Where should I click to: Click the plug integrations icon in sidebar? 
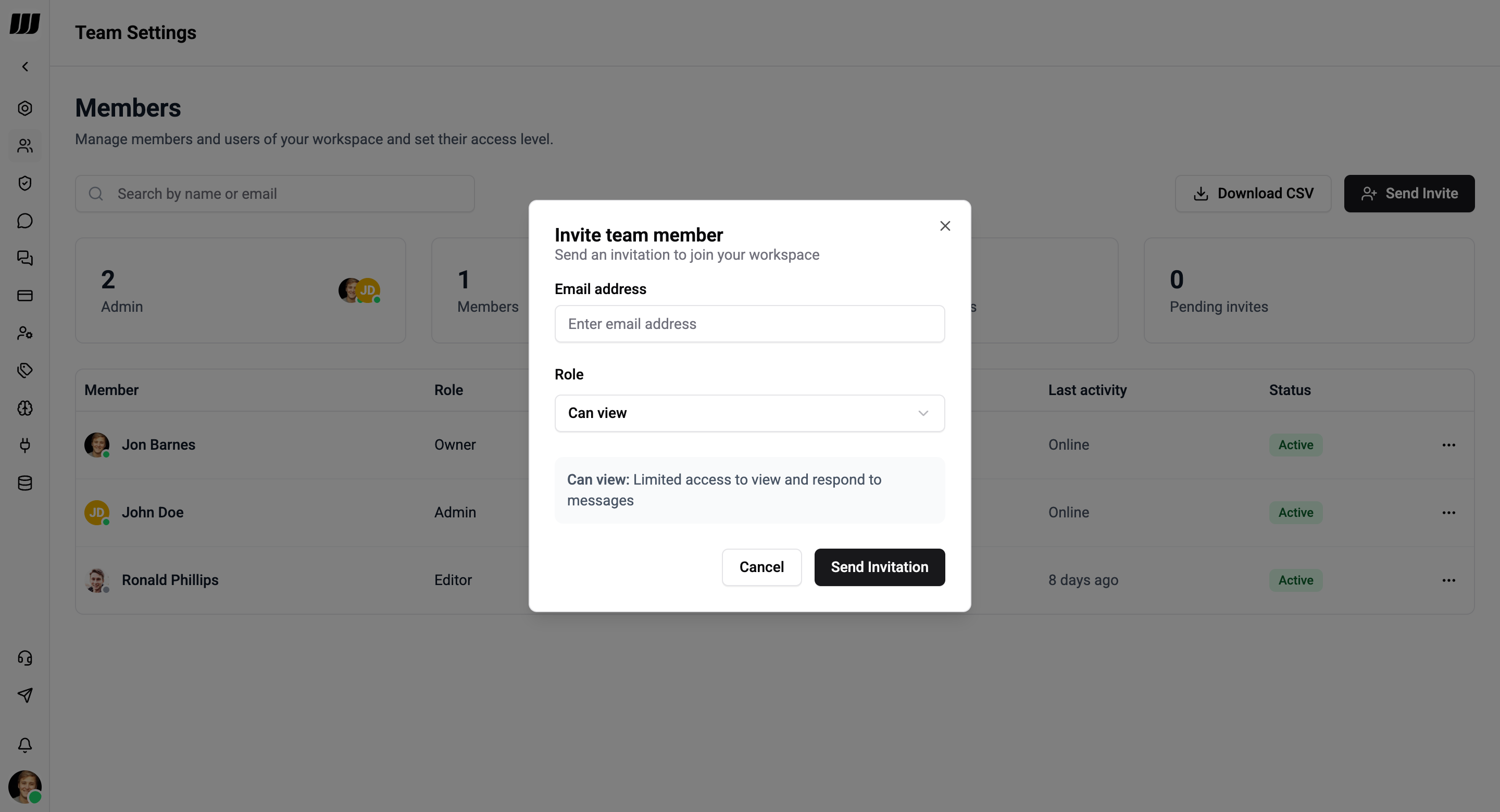coord(24,445)
